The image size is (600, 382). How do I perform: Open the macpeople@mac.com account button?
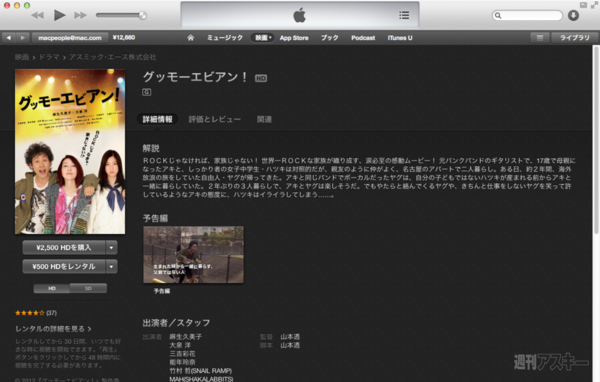coord(70,38)
